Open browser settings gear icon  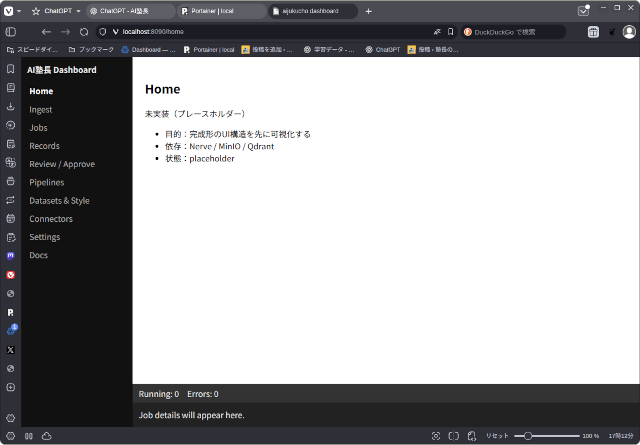pos(10,418)
